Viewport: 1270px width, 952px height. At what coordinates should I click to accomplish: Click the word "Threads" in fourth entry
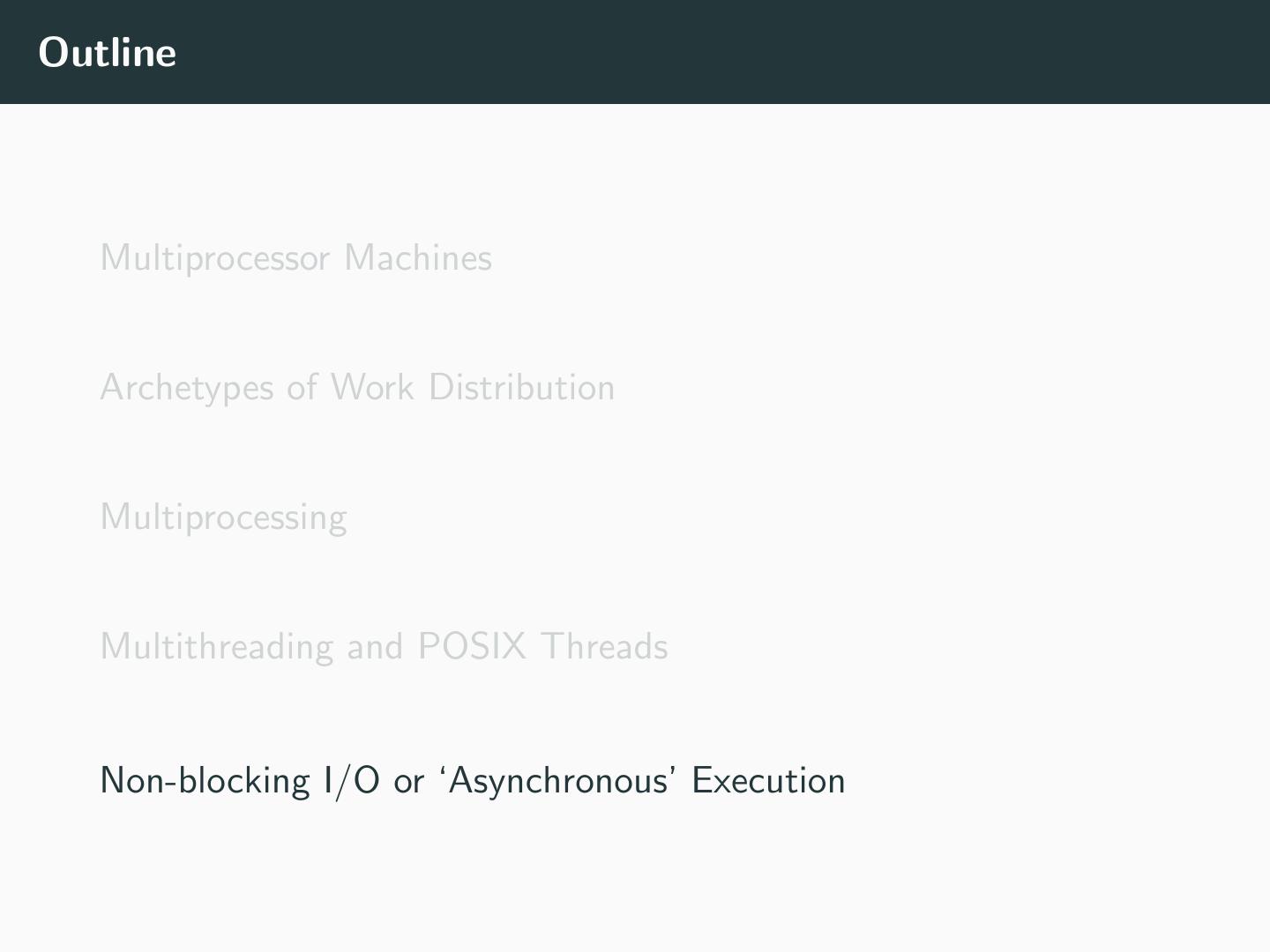pyautogui.click(x=604, y=647)
